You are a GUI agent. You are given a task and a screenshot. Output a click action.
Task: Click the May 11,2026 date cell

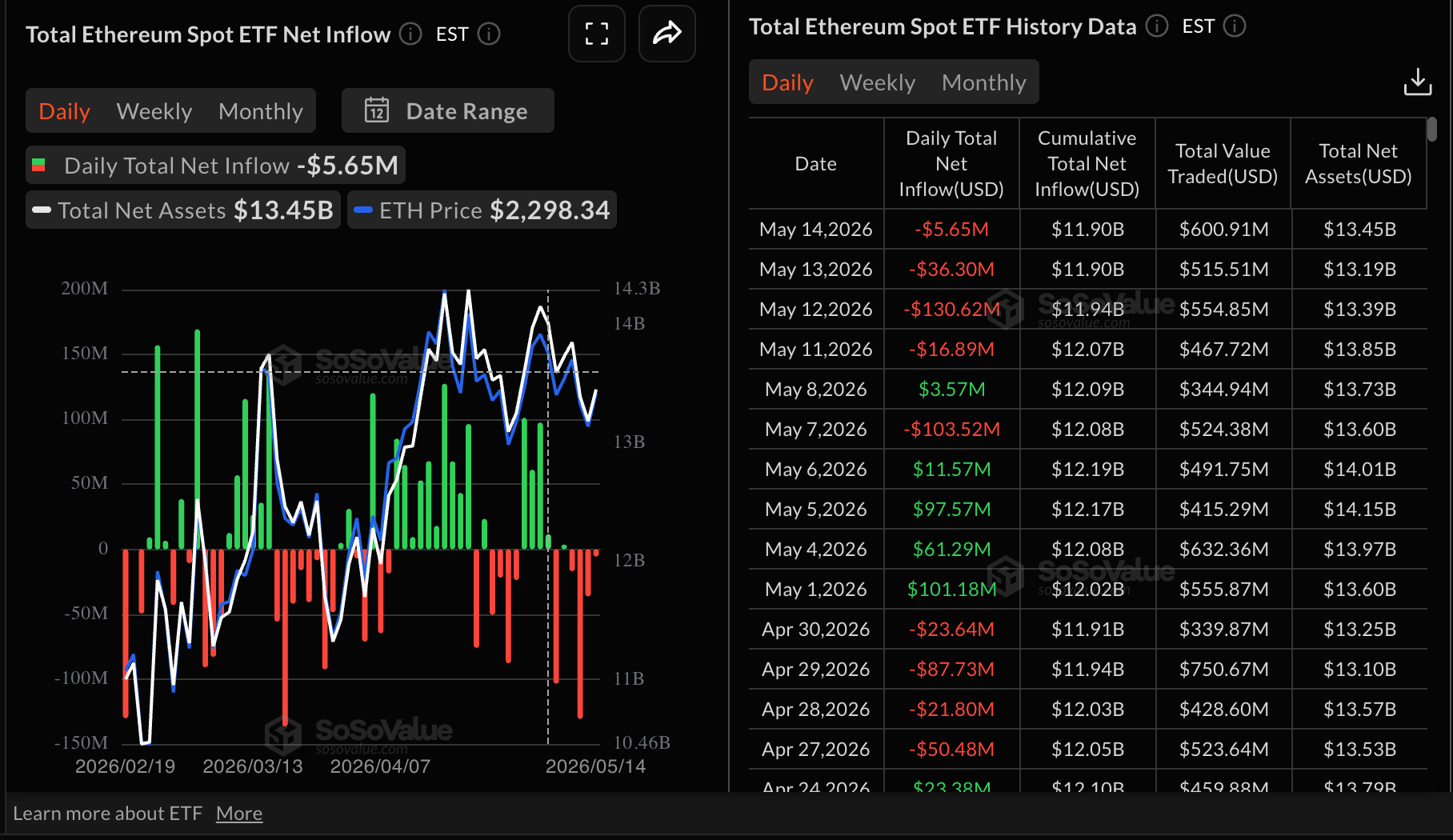coord(816,350)
